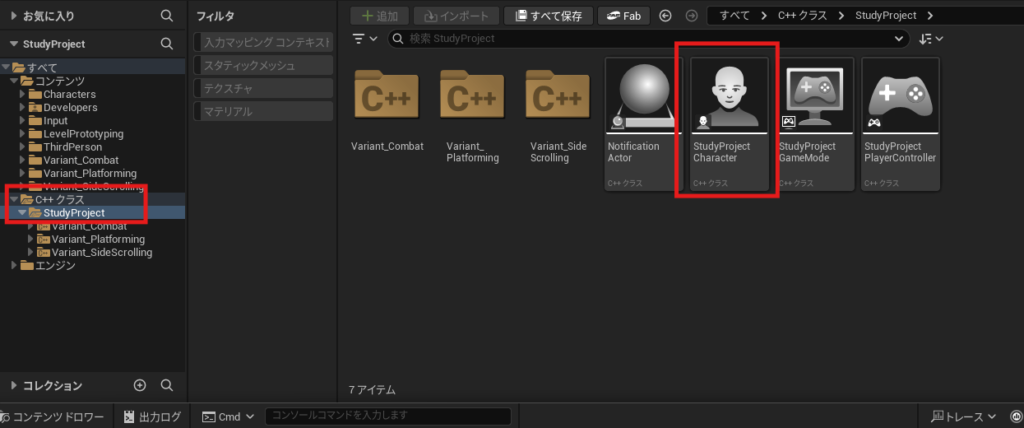Viewport: 1024px width, 428px height.
Task: Open sort settings icon right of search
Action: pos(931,39)
